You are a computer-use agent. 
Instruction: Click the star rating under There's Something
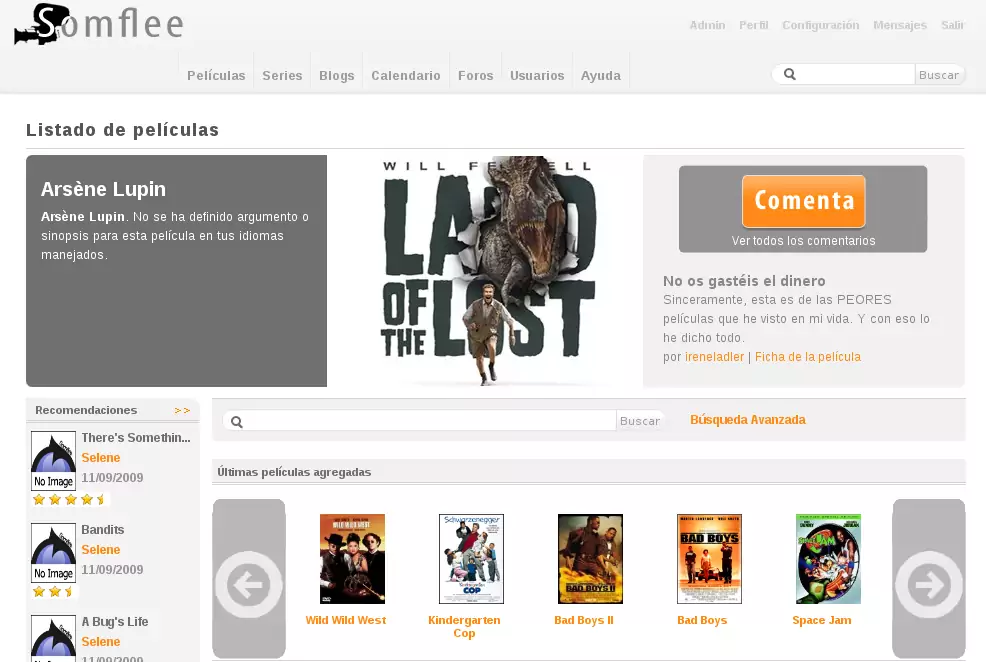(x=70, y=500)
